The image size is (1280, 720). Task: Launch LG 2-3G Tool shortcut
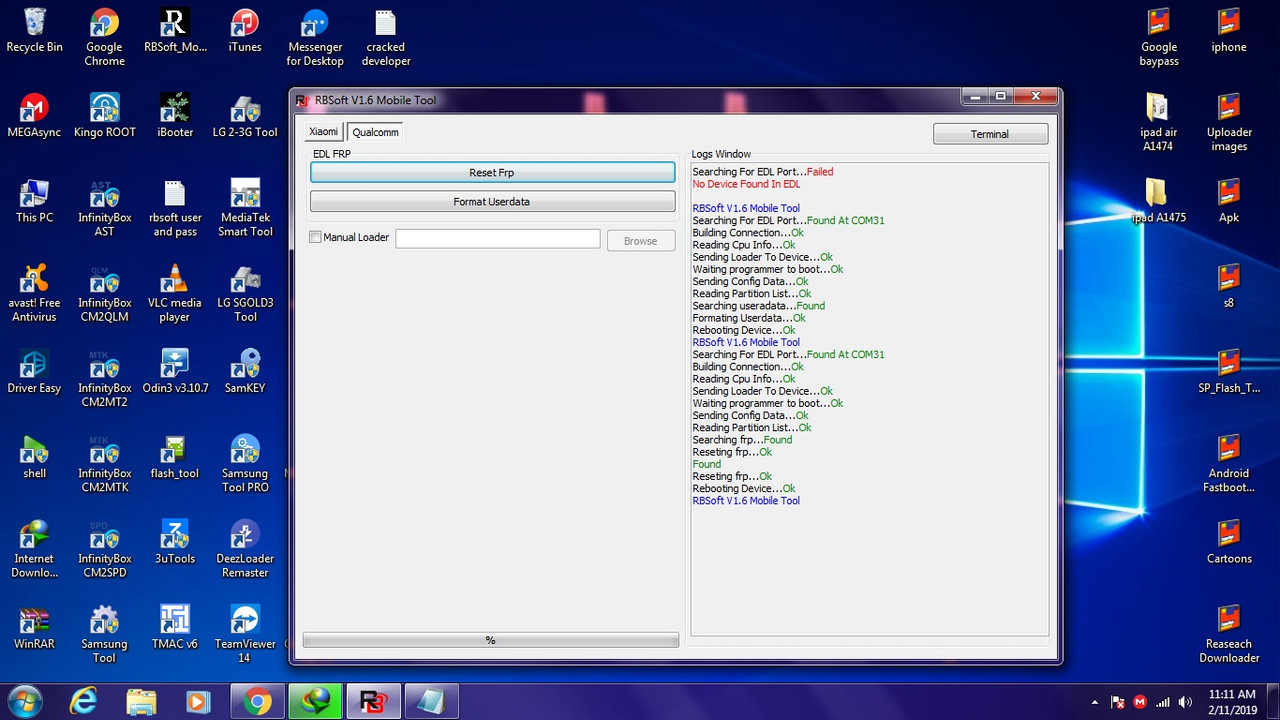[245, 116]
